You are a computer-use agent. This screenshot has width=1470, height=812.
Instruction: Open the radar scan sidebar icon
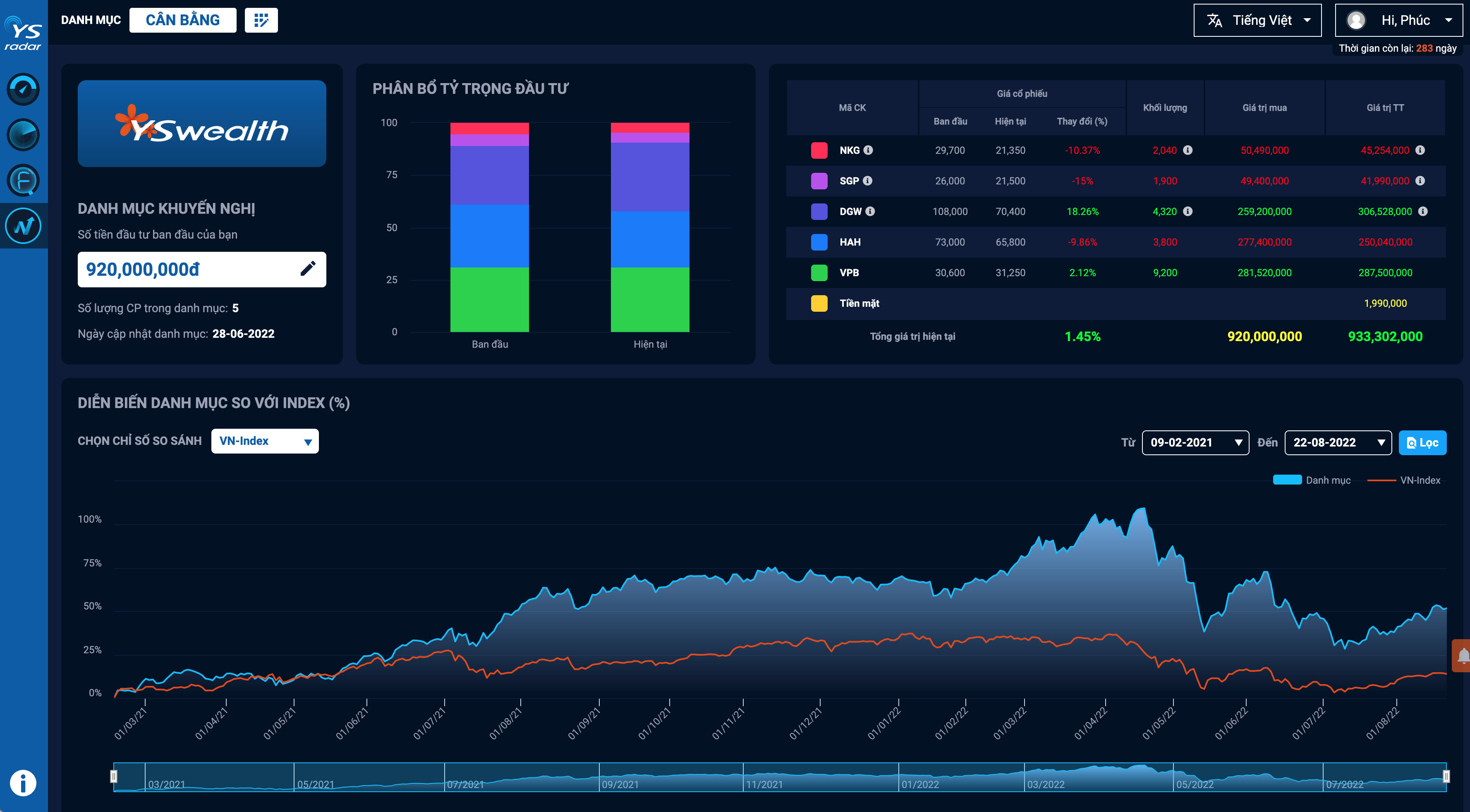click(x=23, y=135)
